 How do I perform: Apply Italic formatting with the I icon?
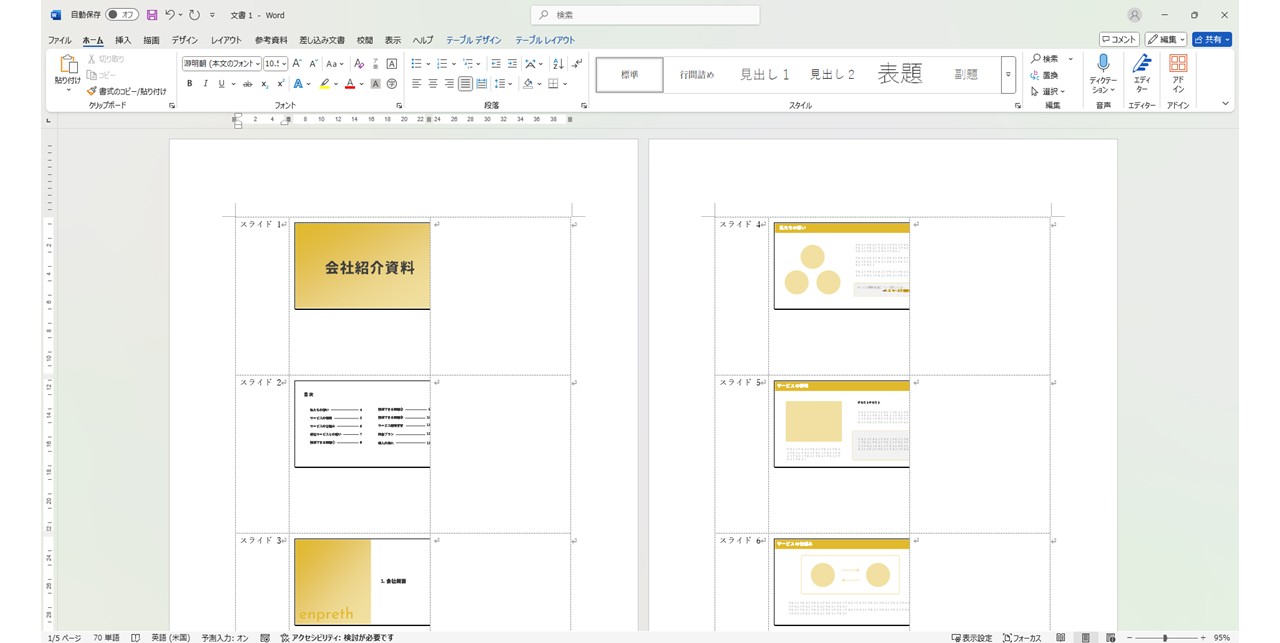(205, 84)
